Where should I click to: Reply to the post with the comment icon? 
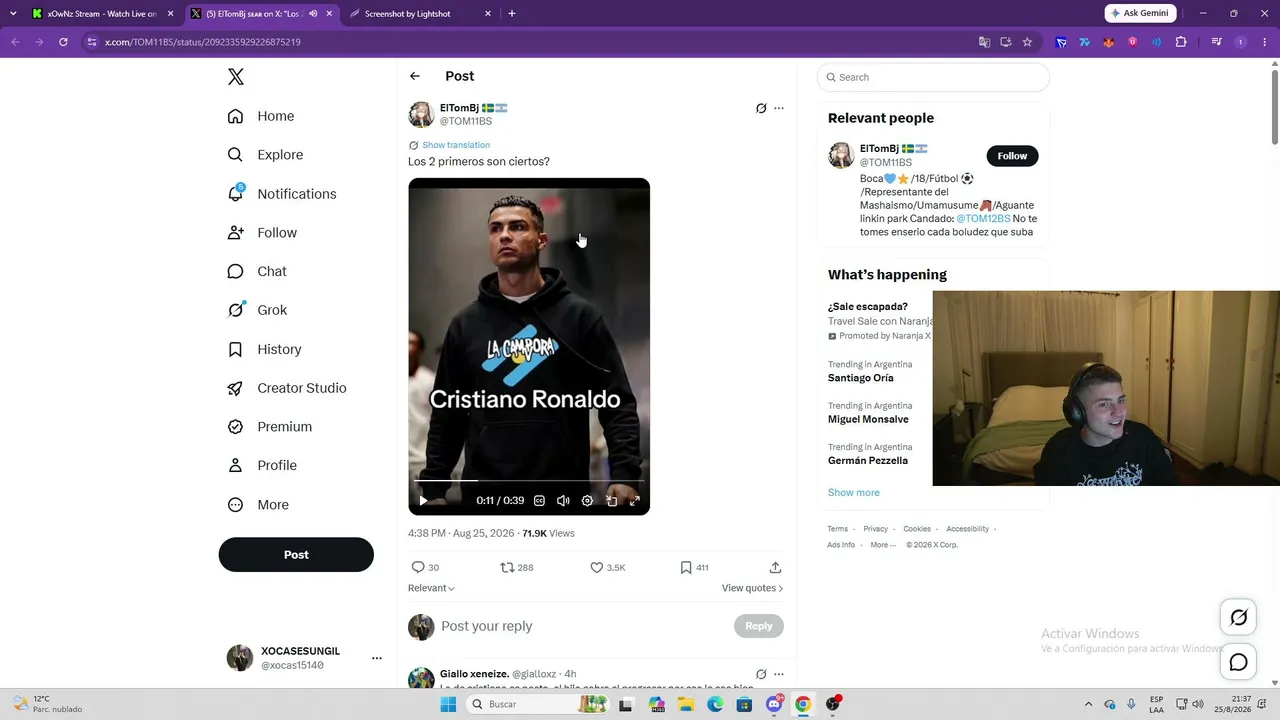(418, 567)
